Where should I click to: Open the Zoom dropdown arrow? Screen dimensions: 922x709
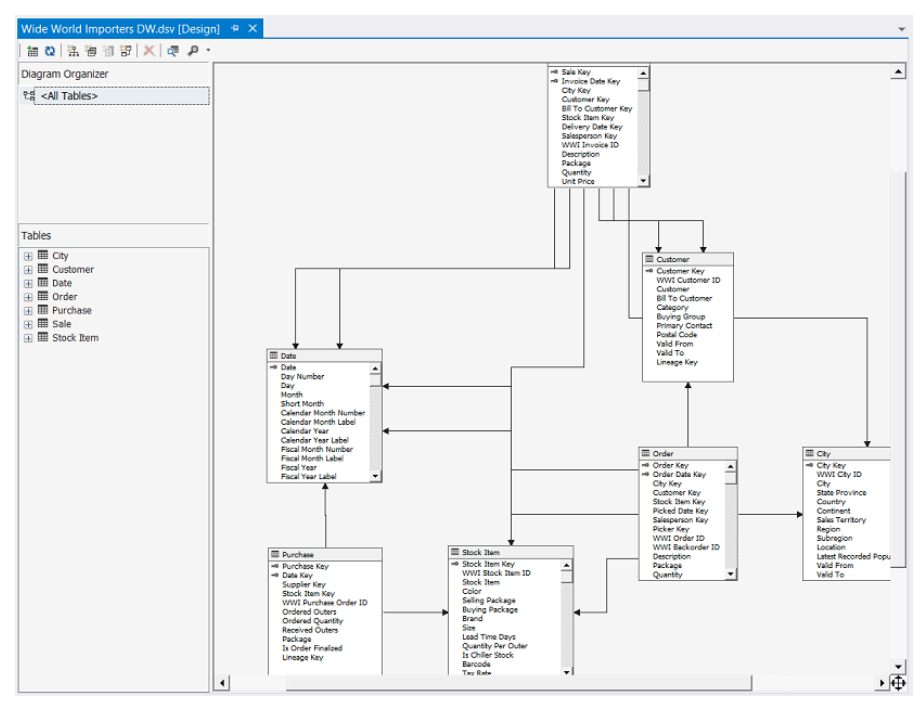[208, 51]
